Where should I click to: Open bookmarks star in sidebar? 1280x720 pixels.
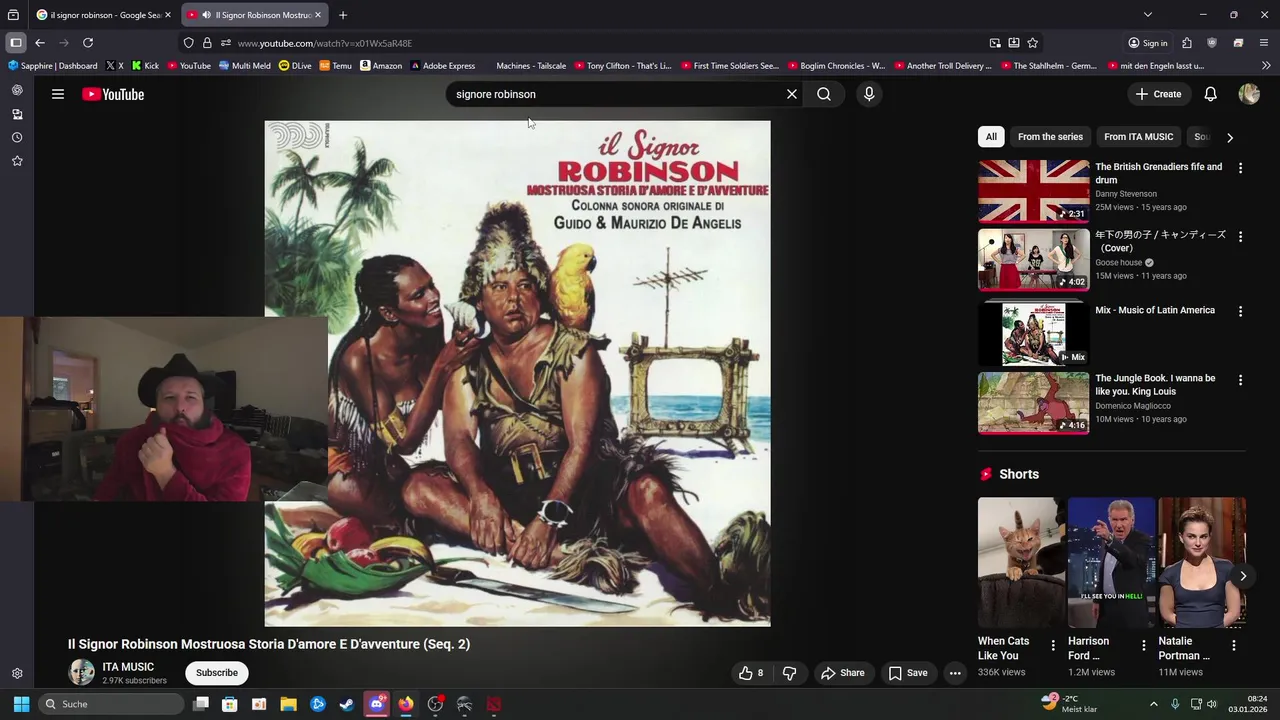[17, 161]
